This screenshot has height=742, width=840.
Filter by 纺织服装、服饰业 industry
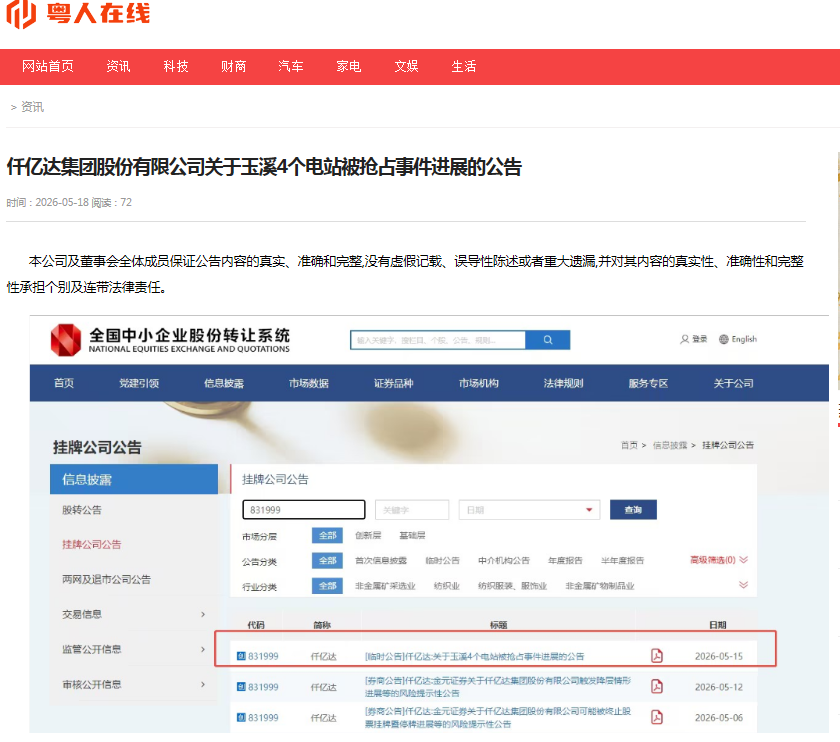512,586
